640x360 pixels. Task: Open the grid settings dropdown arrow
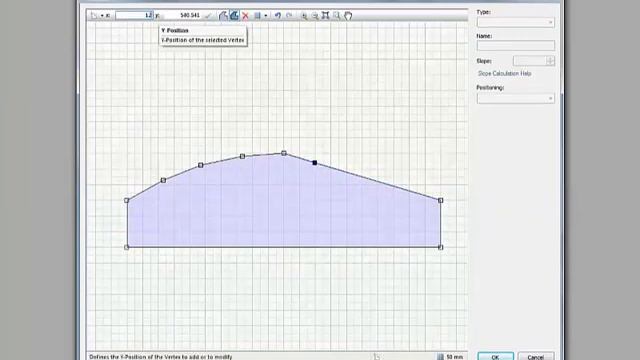tap(266, 16)
